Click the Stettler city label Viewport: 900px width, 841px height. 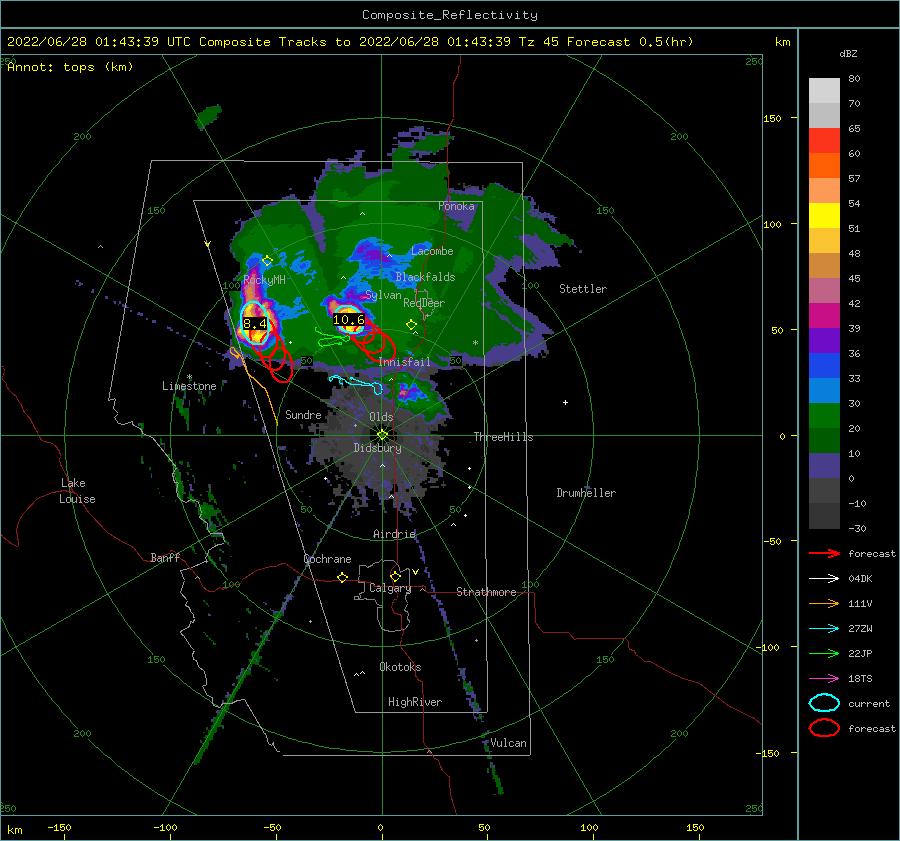pyautogui.click(x=583, y=289)
